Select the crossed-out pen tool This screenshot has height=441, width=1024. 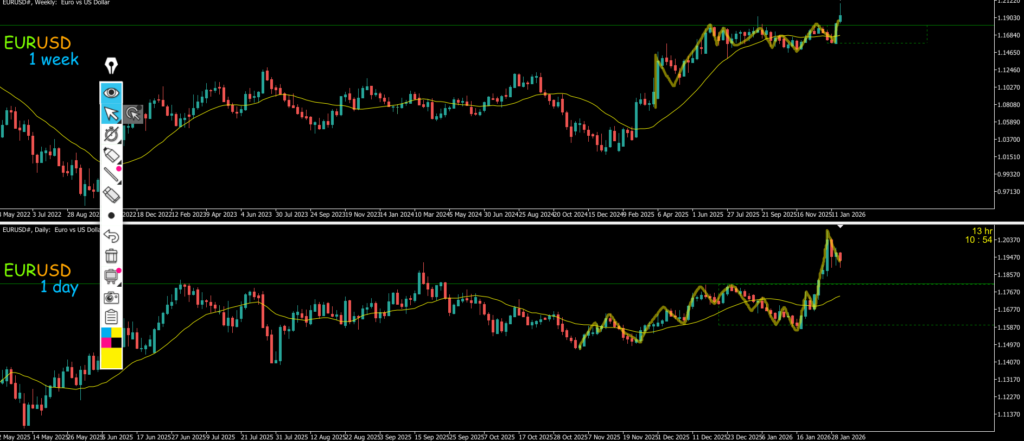pos(111,134)
